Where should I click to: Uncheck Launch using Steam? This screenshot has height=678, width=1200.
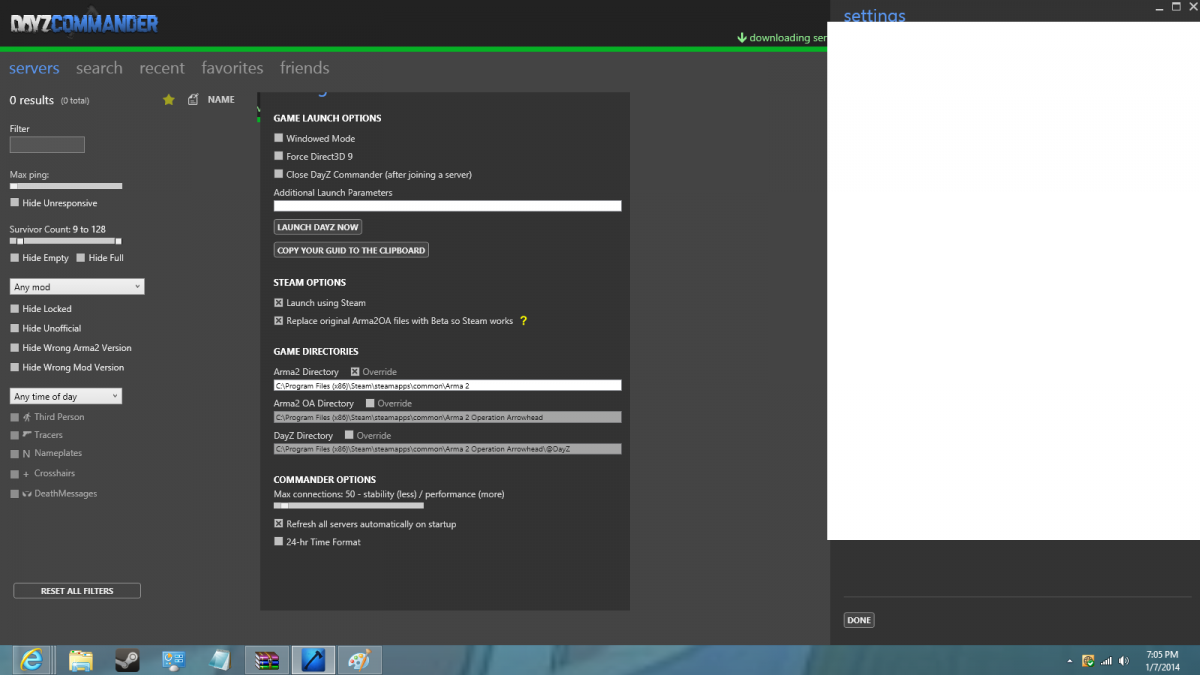coord(279,303)
